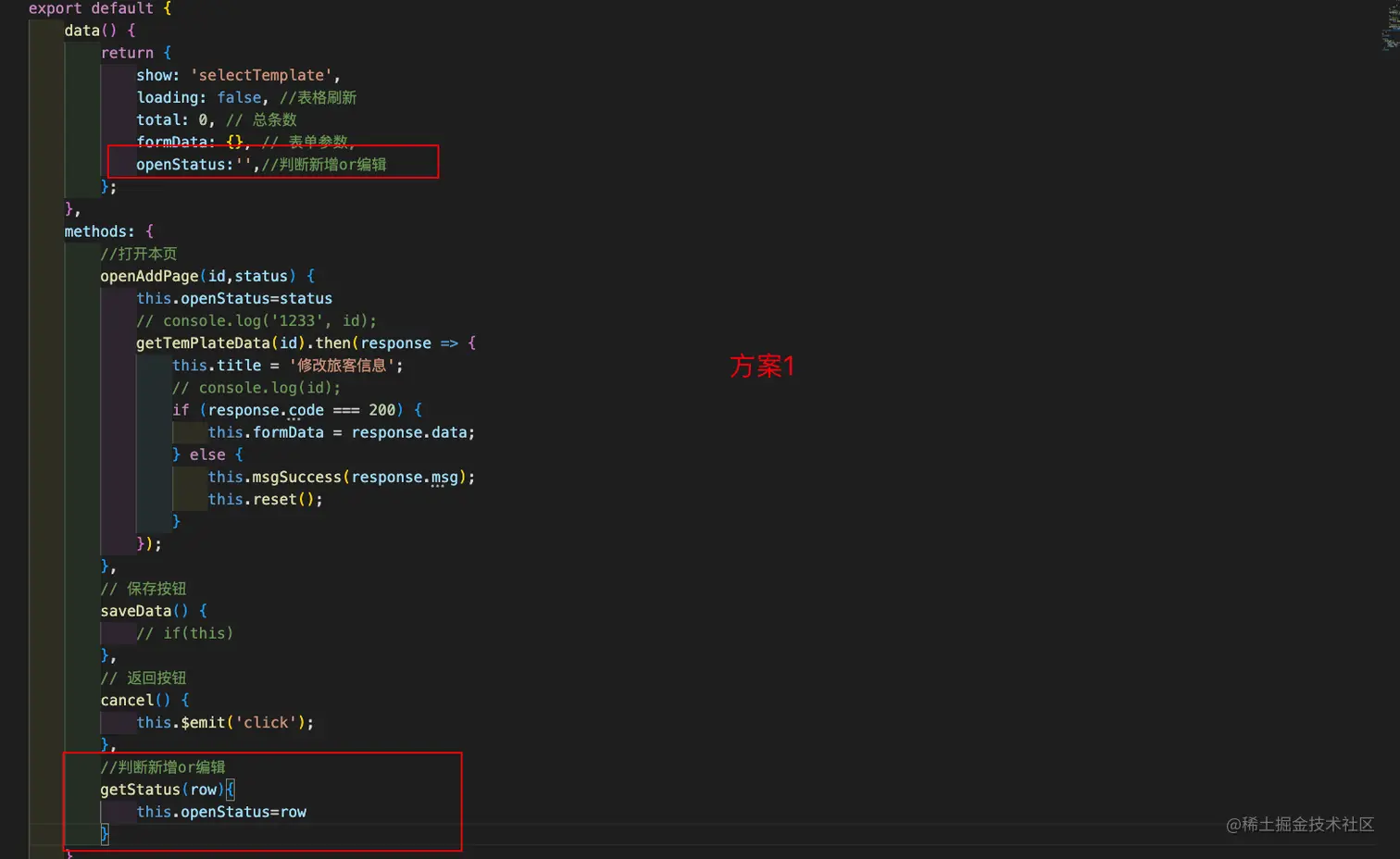Click the 'cancel() {' method signature

click(145, 700)
